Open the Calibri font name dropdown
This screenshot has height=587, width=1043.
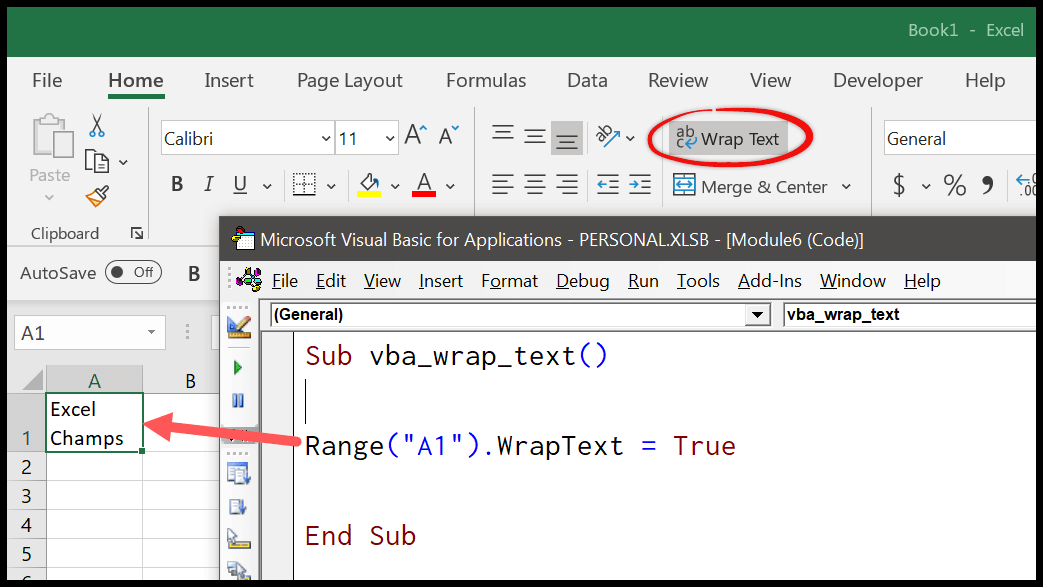[x=327, y=138]
